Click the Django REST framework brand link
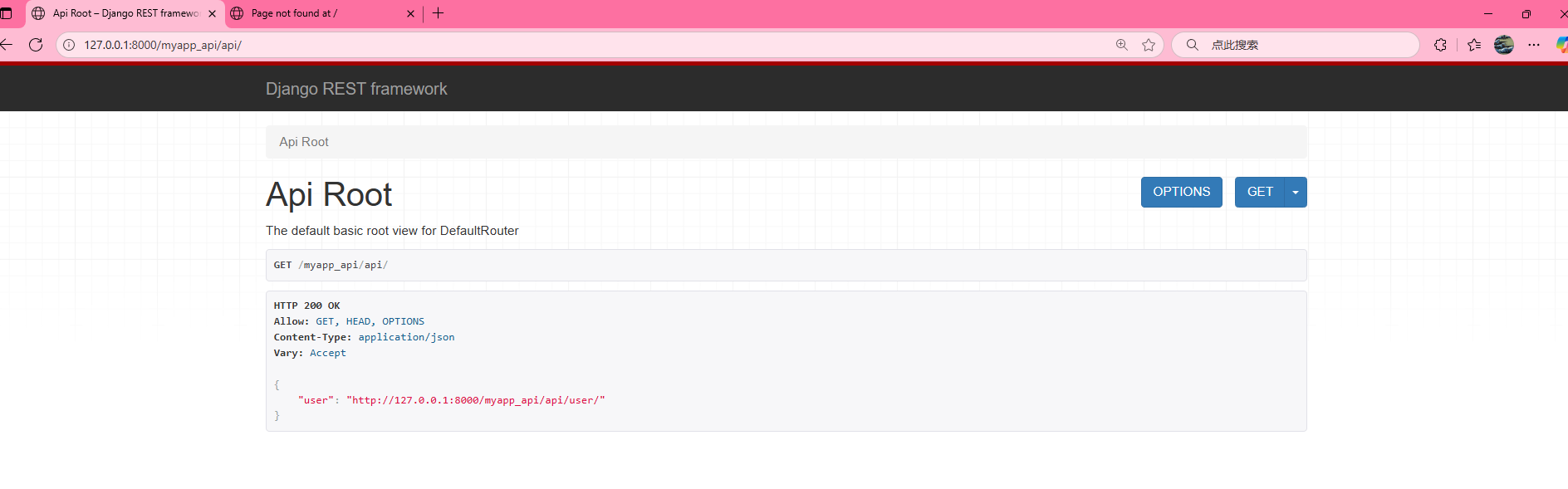The width and height of the screenshot is (1568, 489). [356, 89]
